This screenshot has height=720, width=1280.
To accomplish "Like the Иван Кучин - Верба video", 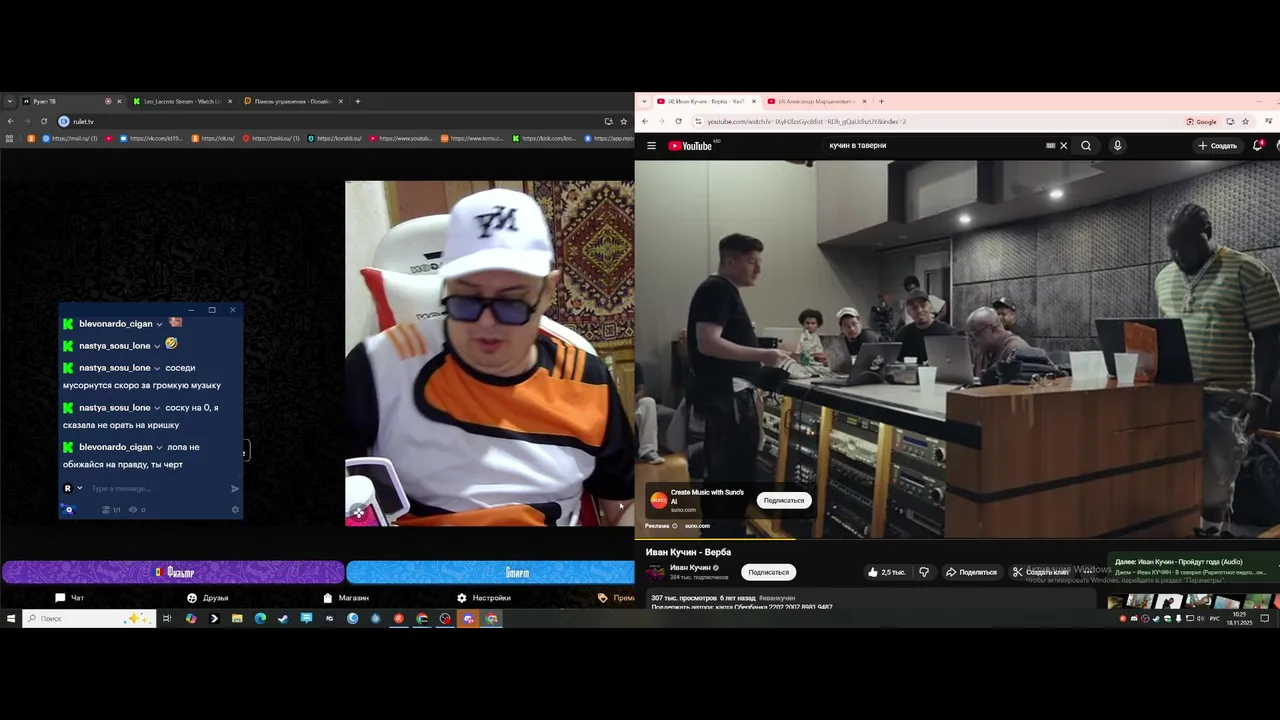I will coord(887,572).
